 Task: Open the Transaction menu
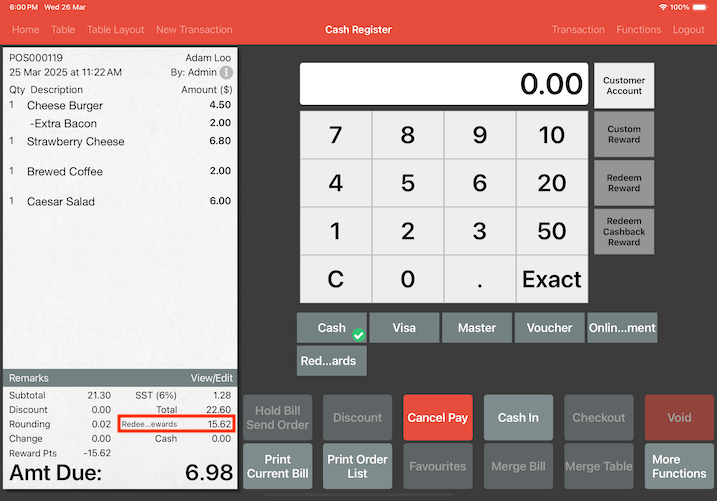[578, 30]
